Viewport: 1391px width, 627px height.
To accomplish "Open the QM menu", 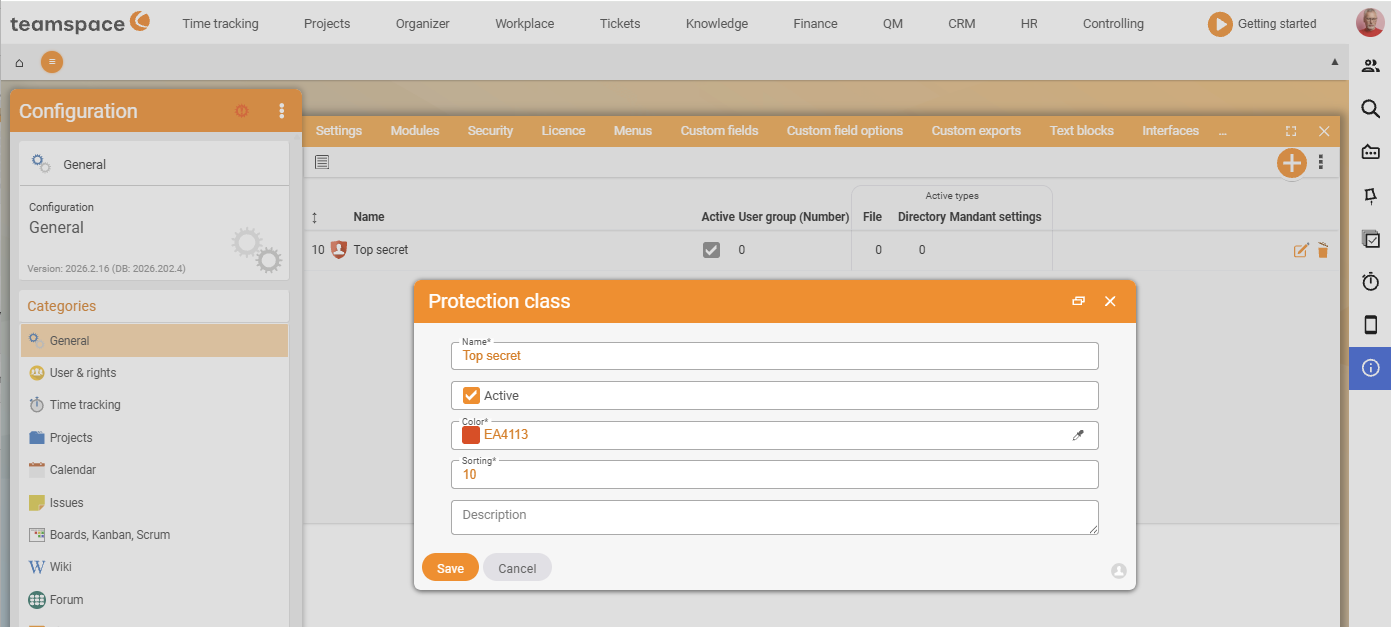I will (893, 24).
